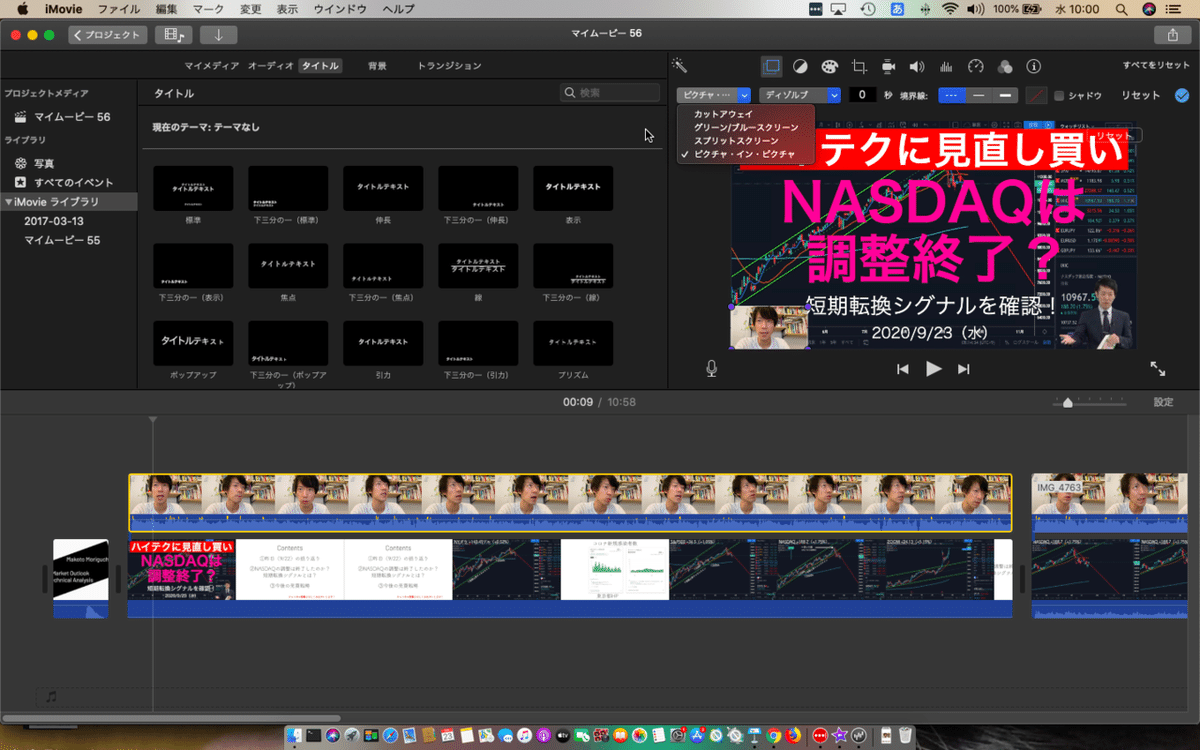Adjust the timeline zoom slider
1200x750 pixels.
click(1068, 402)
